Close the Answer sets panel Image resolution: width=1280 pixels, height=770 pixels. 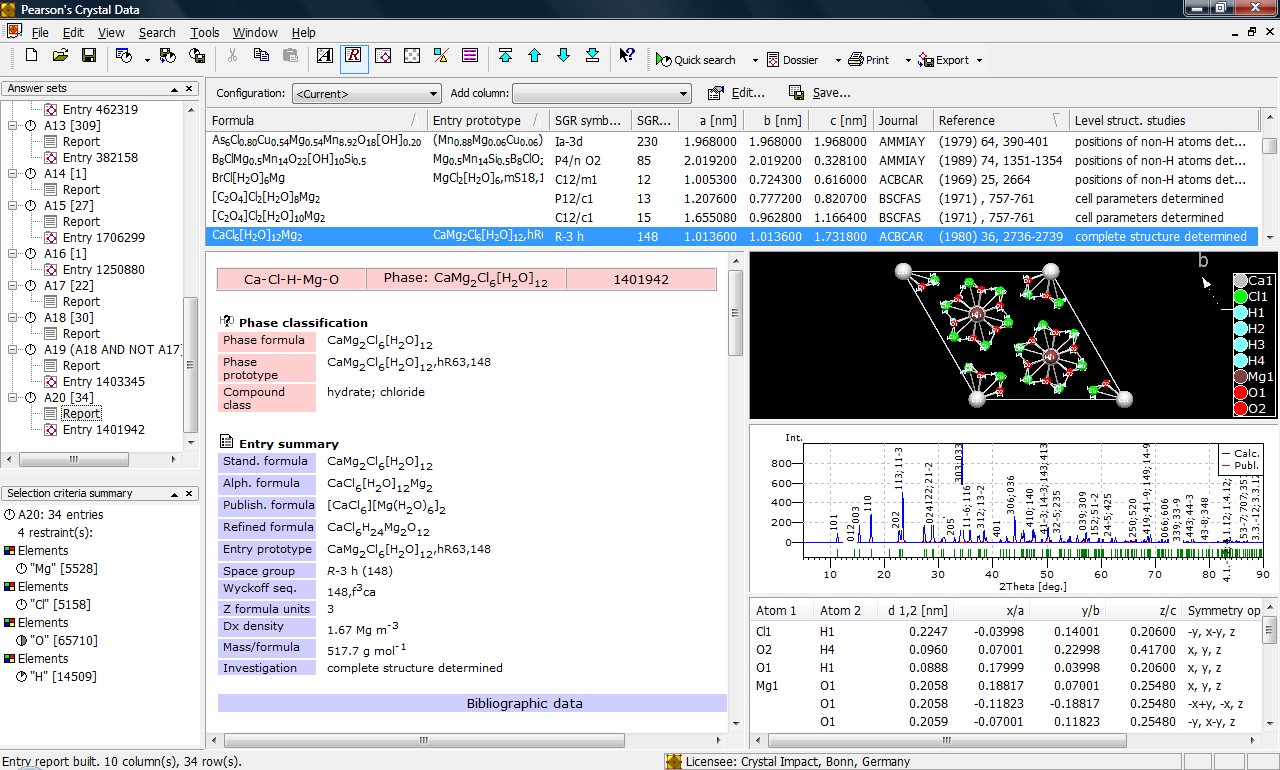pos(190,89)
